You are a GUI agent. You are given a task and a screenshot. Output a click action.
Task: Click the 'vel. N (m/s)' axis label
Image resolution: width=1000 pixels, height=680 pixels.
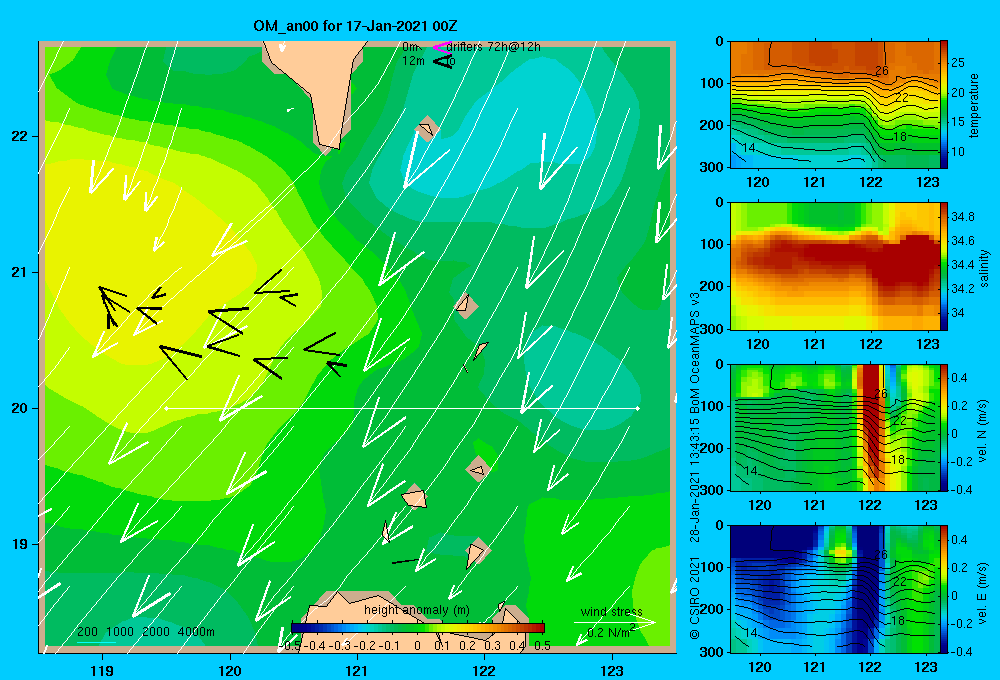click(x=983, y=431)
